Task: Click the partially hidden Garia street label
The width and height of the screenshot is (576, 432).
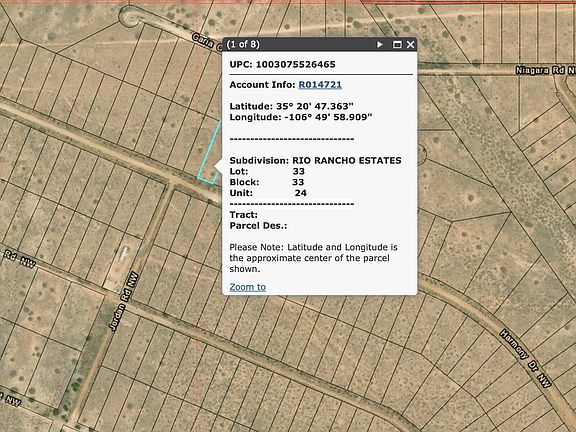Action: 206,42
